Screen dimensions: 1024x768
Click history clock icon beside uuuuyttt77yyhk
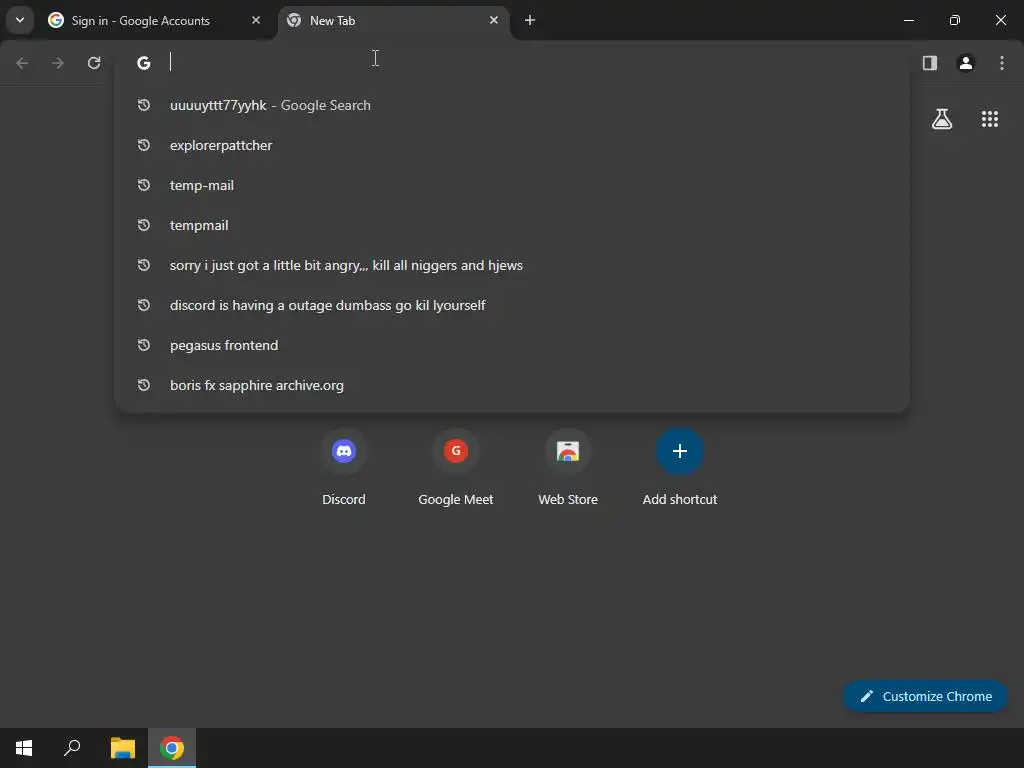[x=144, y=104]
